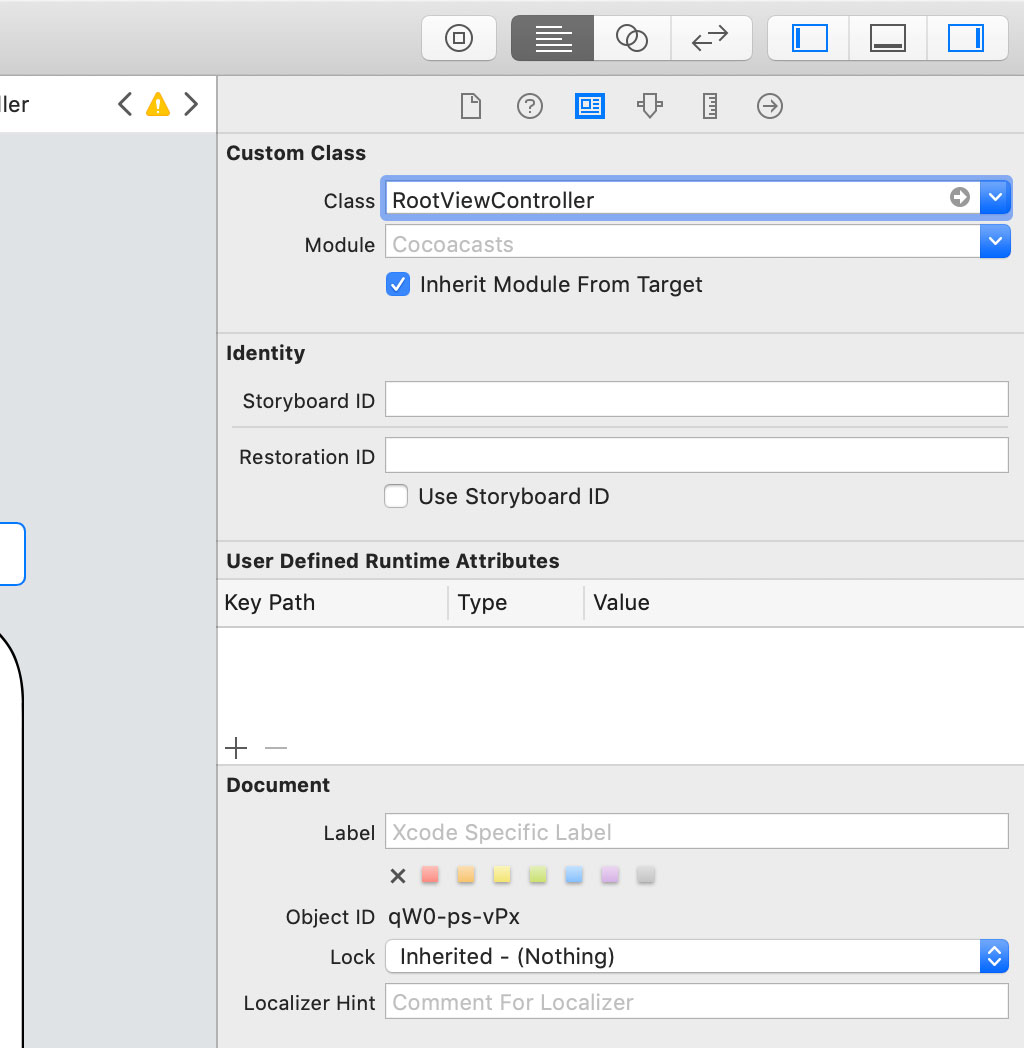Screen dimensions: 1024x1048
Task: Switch to the Attributes inspector
Action: [650, 106]
